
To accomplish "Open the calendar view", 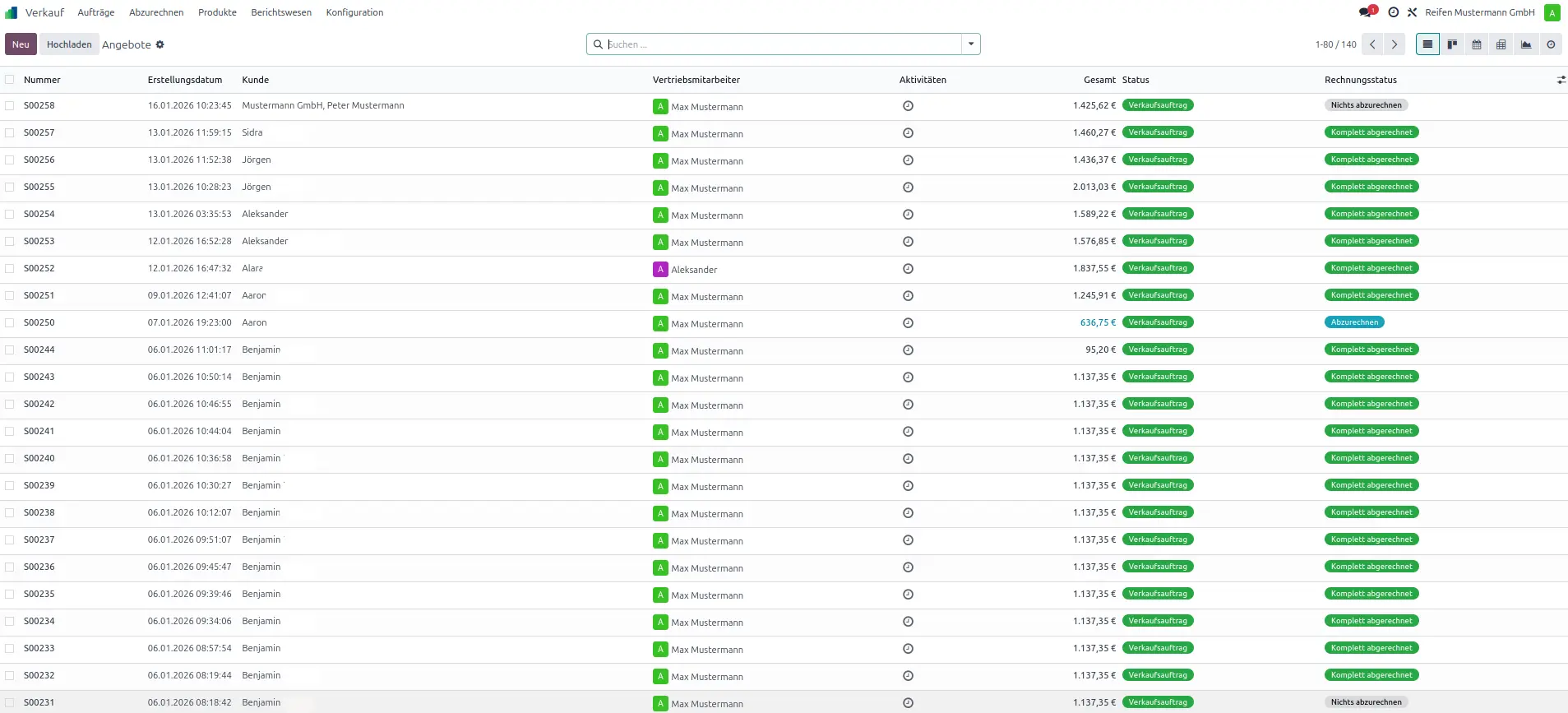I will (1477, 44).
